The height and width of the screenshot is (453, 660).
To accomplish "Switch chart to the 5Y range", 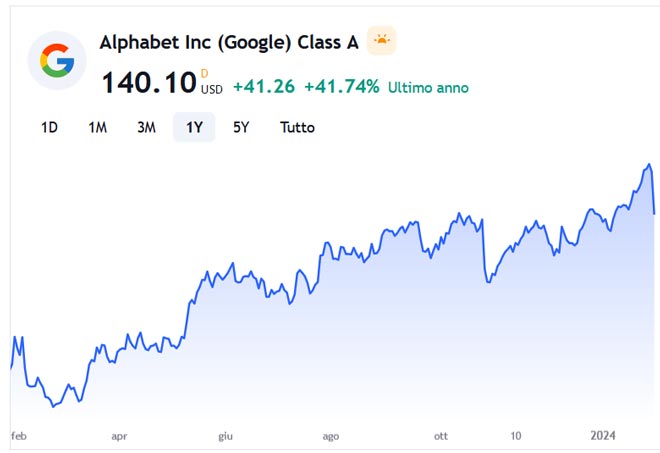I will pos(241,127).
